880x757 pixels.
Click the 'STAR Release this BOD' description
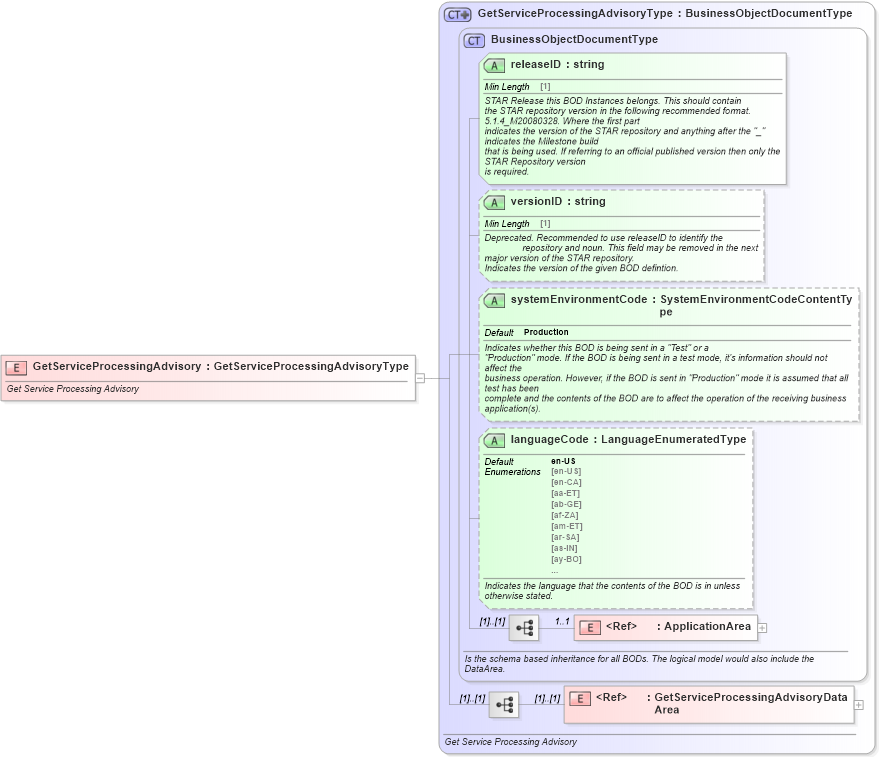pos(632,136)
